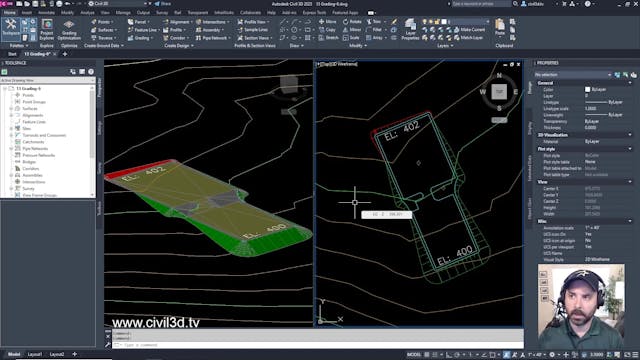
Task: Select the Scale tool
Action: tap(351, 38)
